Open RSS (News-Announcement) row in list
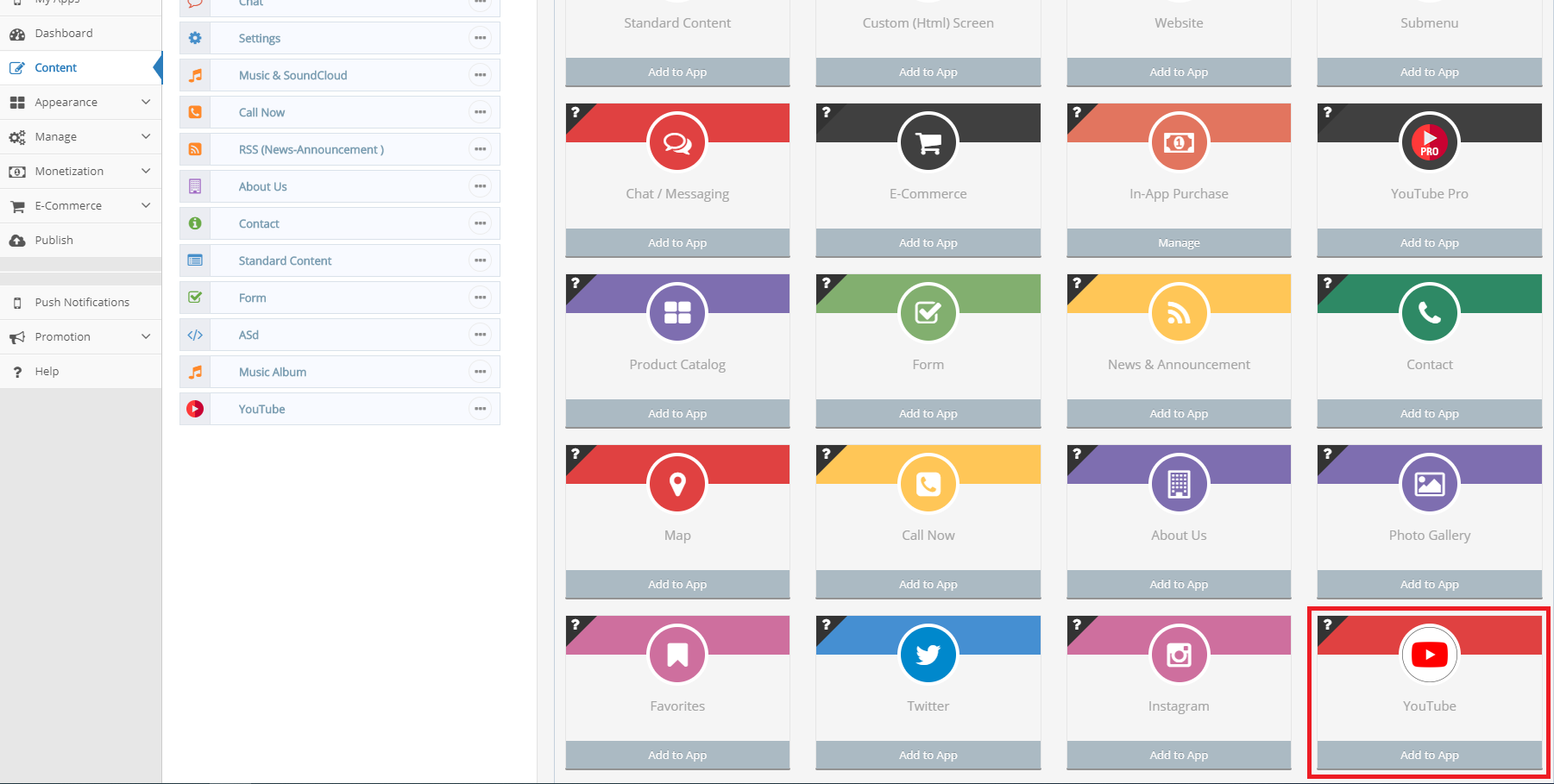Viewport: 1554px width, 784px height. click(x=340, y=149)
